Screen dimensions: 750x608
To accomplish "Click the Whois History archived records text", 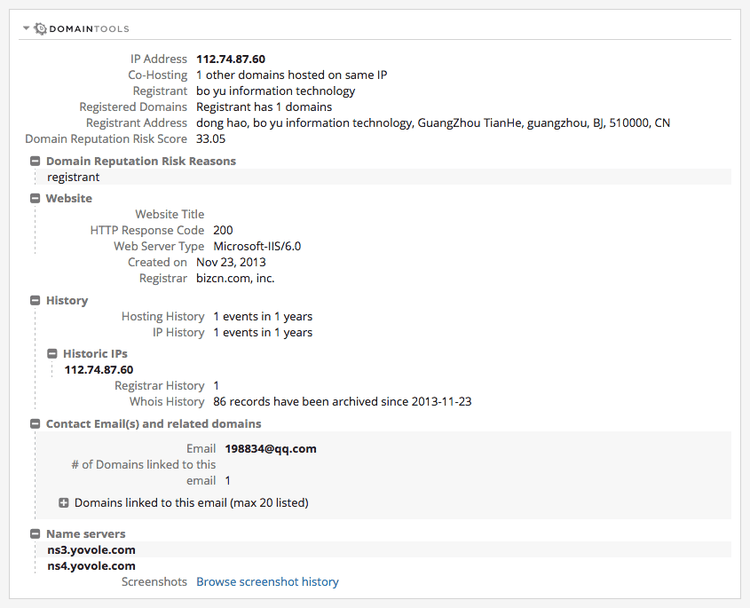I will click(x=342, y=402).
